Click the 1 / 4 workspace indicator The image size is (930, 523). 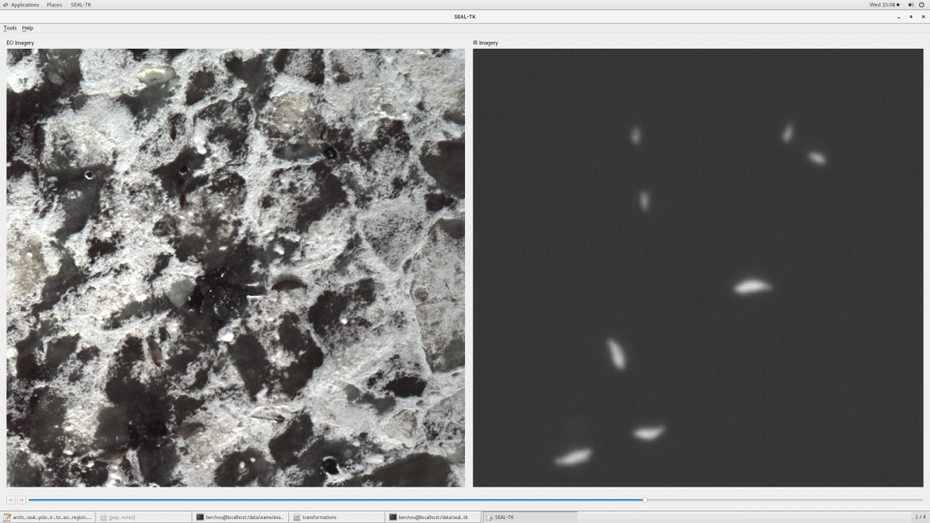click(x=920, y=517)
